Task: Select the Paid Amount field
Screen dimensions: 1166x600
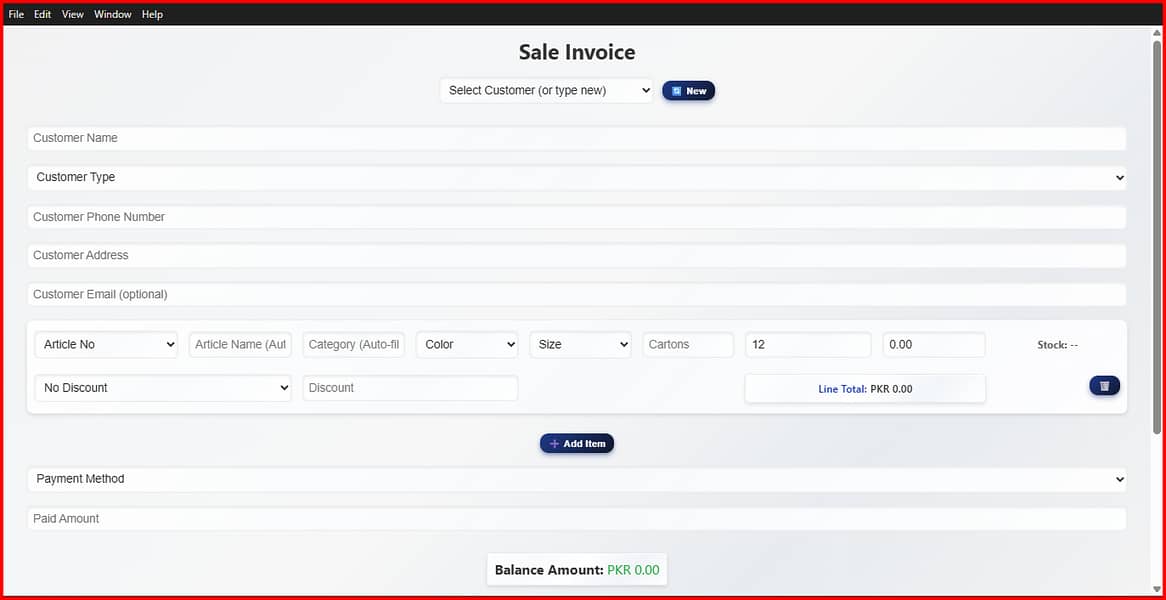Action: [577, 518]
